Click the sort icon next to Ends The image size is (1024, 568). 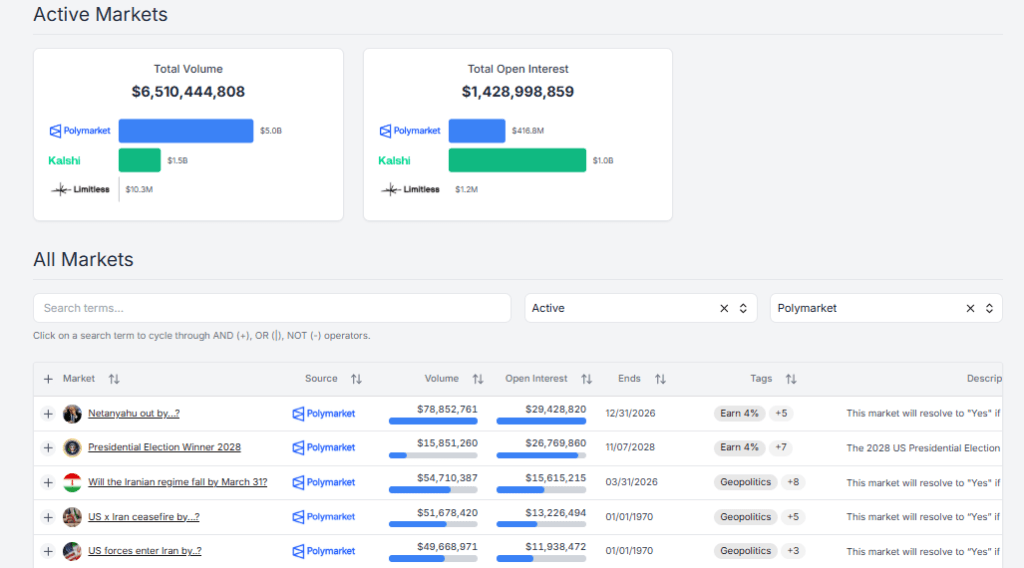pos(660,379)
